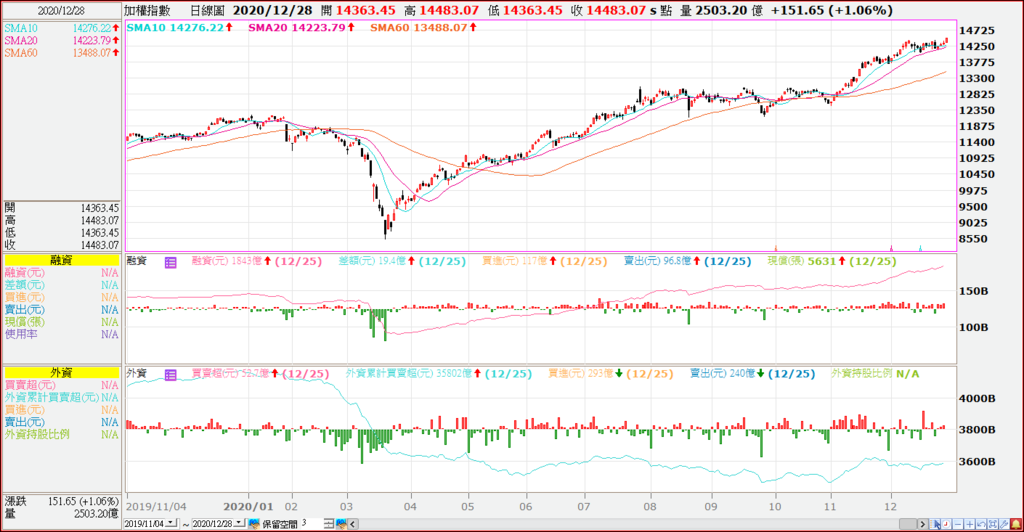
Task: Click the 外資累計買賣超(元) 35802億 legend entry
Action: tap(438, 374)
